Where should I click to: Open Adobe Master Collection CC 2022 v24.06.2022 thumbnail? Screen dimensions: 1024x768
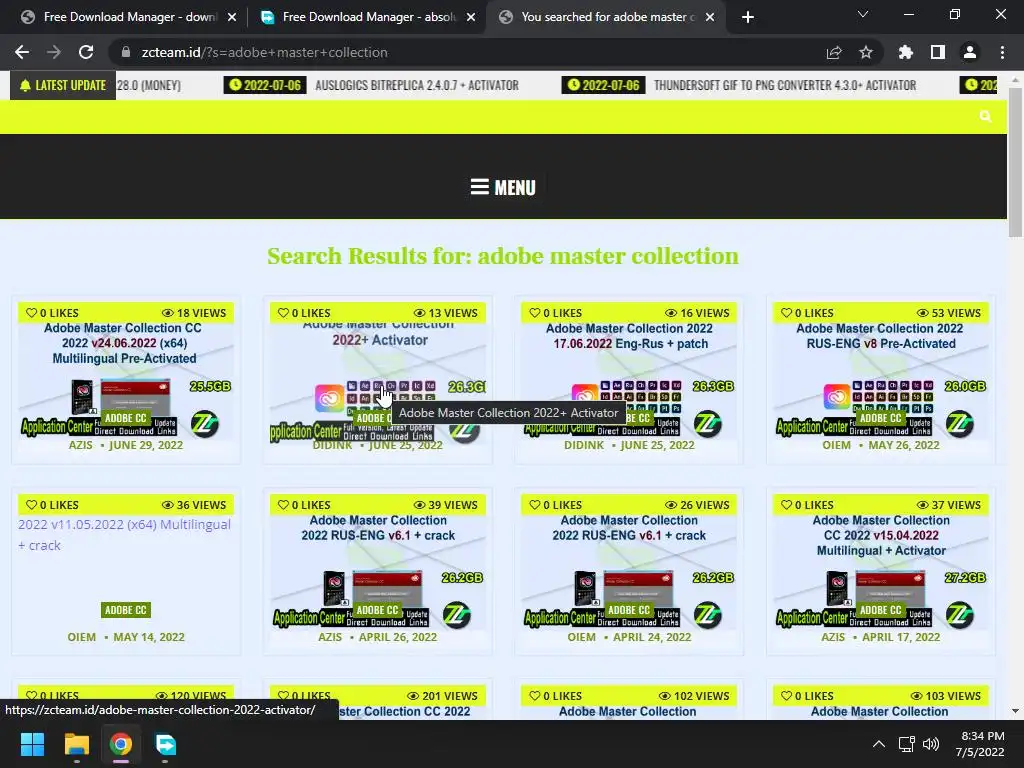click(126, 378)
